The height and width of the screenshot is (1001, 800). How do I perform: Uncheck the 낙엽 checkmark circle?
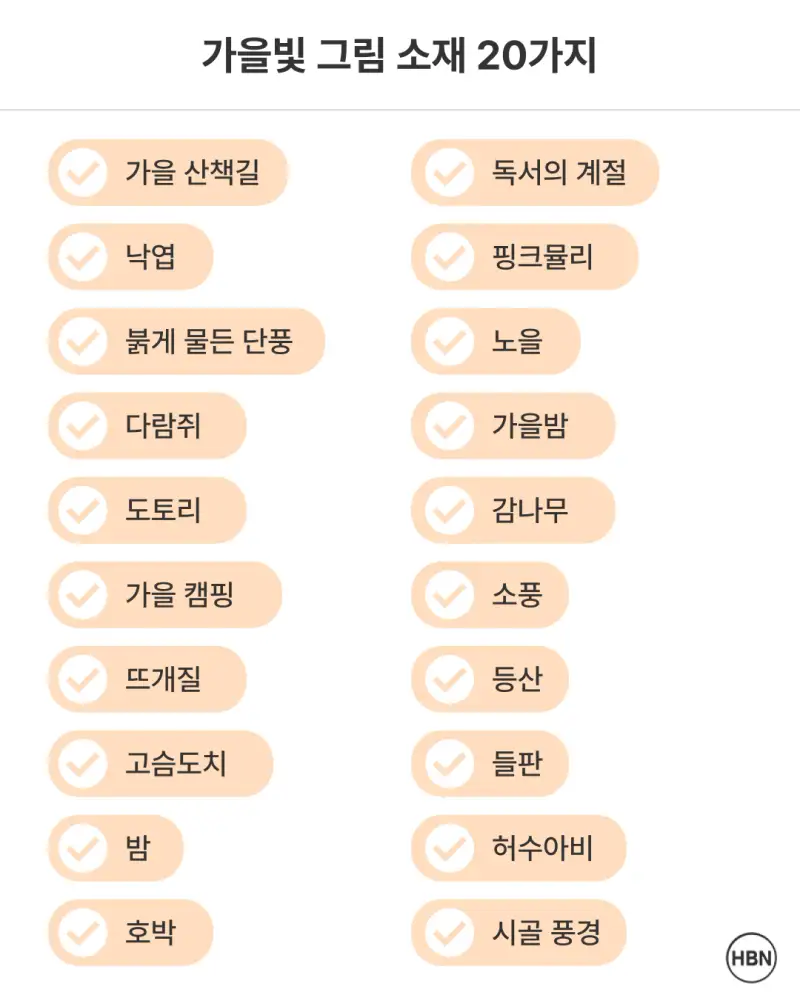coord(82,257)
